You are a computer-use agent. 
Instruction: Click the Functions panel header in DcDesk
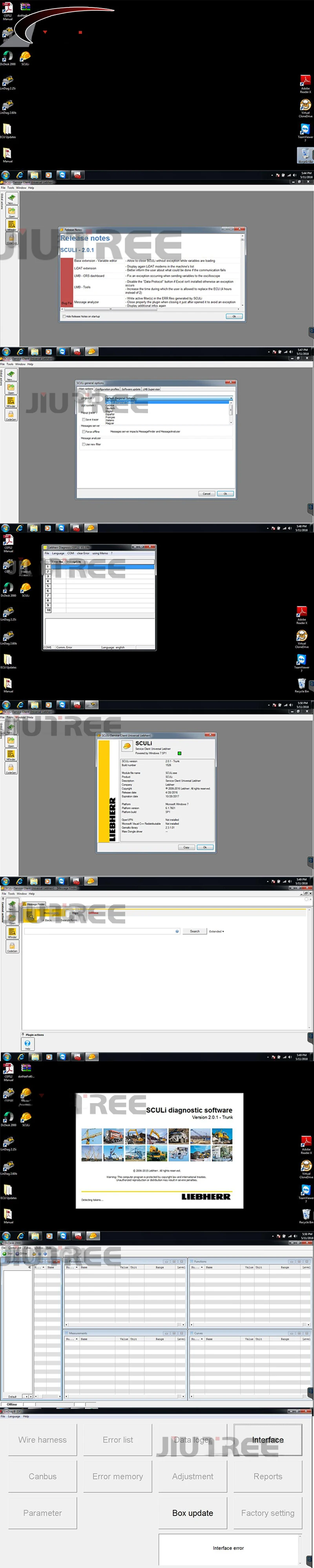[250, 1262]
